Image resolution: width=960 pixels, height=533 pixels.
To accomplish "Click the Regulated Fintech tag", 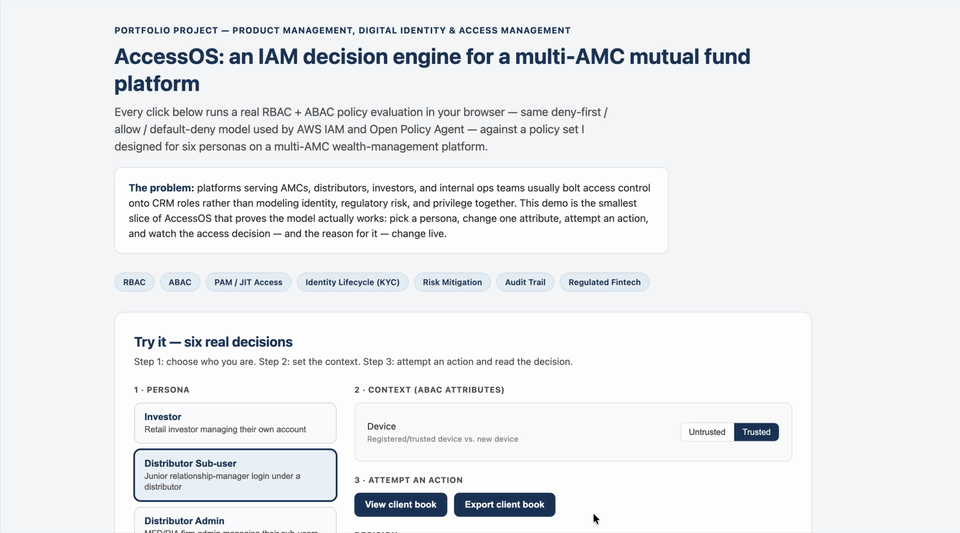I will click(604, 282).
